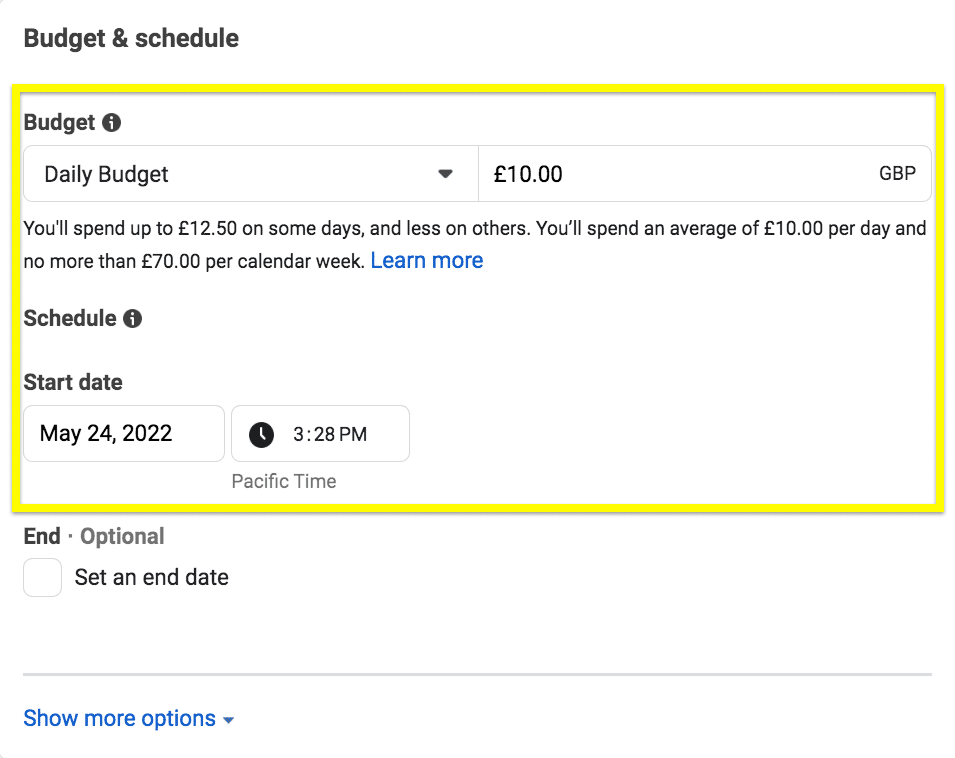Select the PM period in start time

[x=353, y=435]
